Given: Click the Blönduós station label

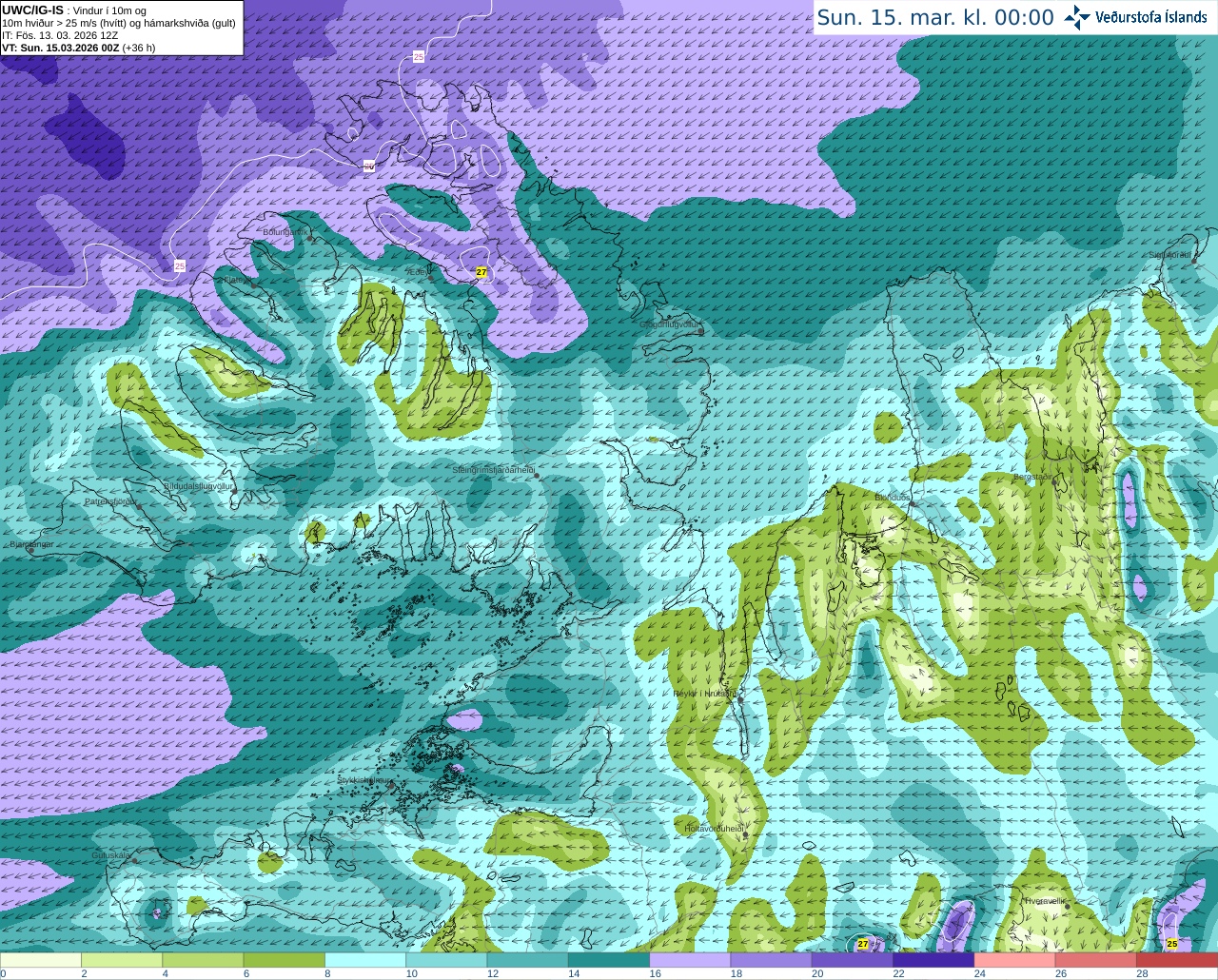Looking at the screenshot, I should click(x=893, y=497).
